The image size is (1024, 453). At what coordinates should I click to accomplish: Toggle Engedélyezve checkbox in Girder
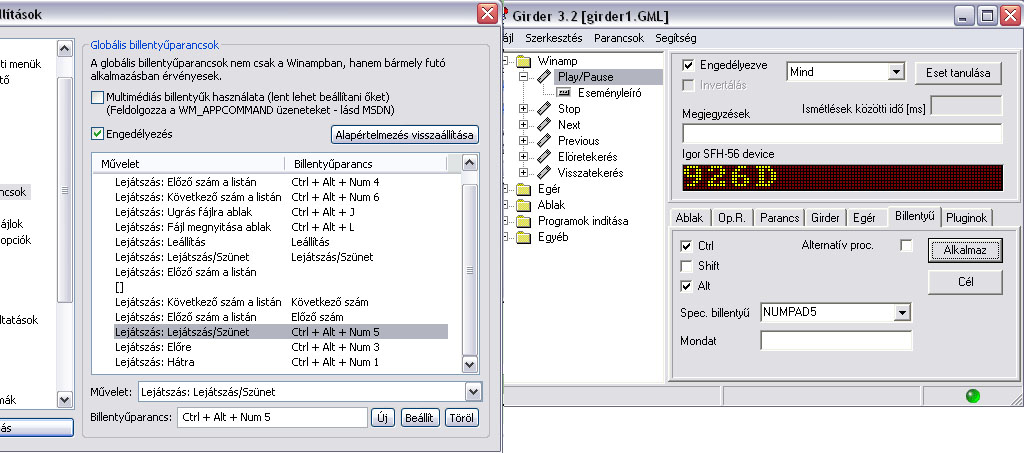(x=687, y=65)
